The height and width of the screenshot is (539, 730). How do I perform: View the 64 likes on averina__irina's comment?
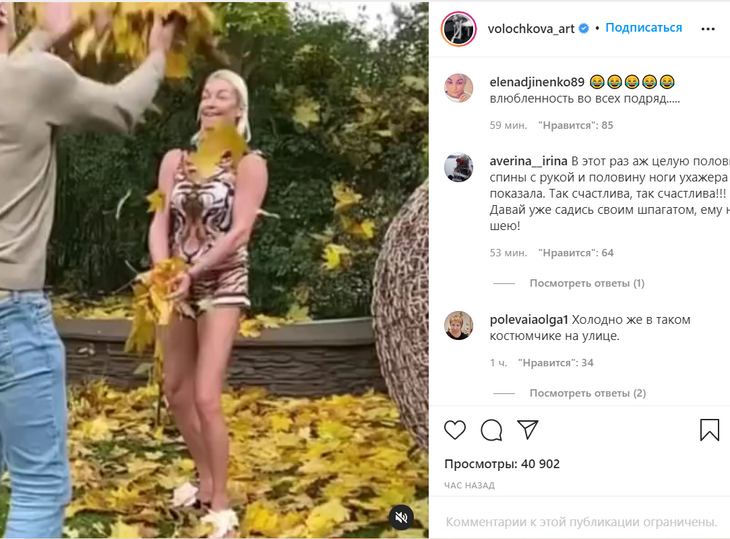[x=576, y=253]
